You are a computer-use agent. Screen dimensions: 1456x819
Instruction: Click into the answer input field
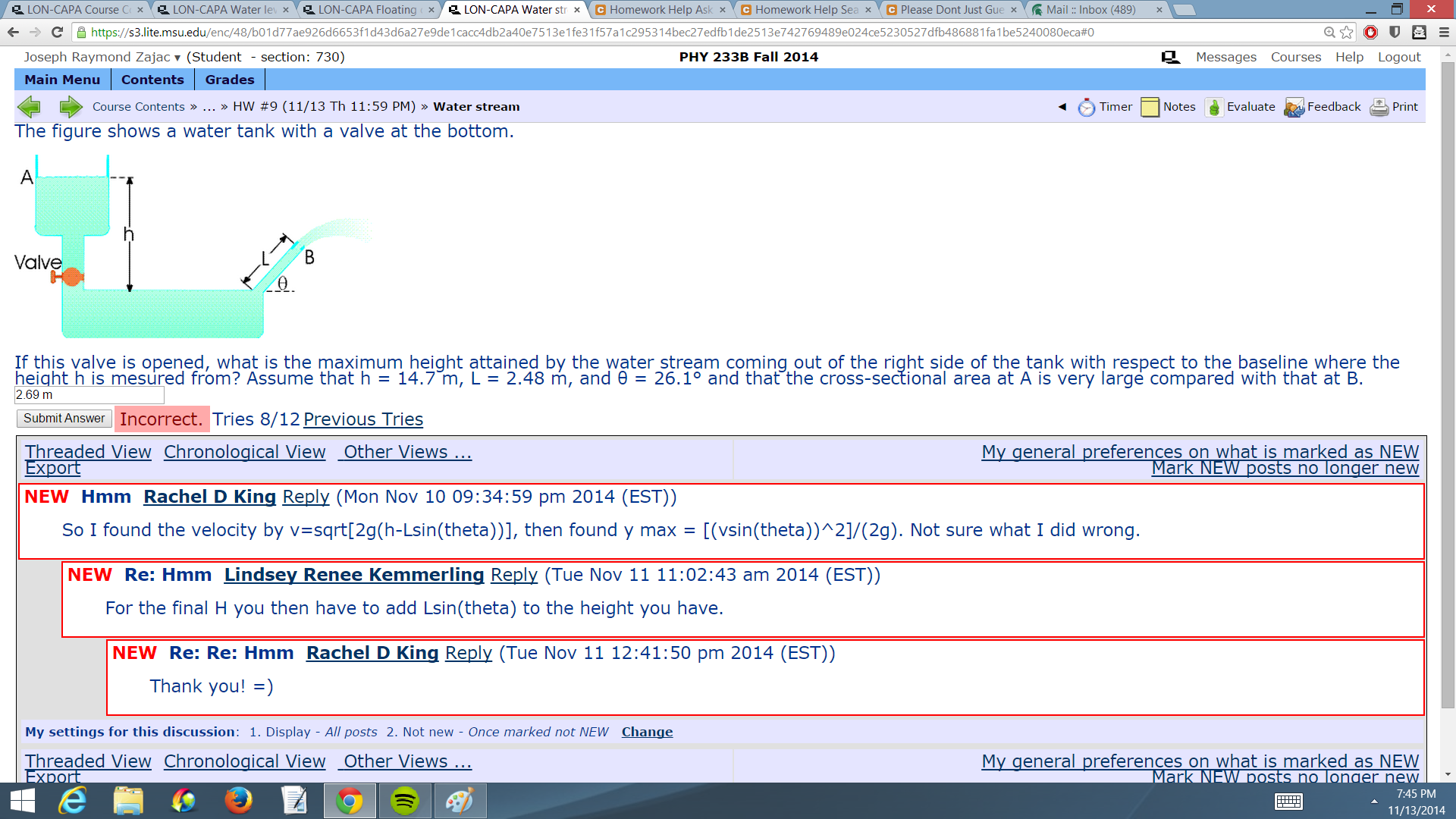[x=89, y=395]
